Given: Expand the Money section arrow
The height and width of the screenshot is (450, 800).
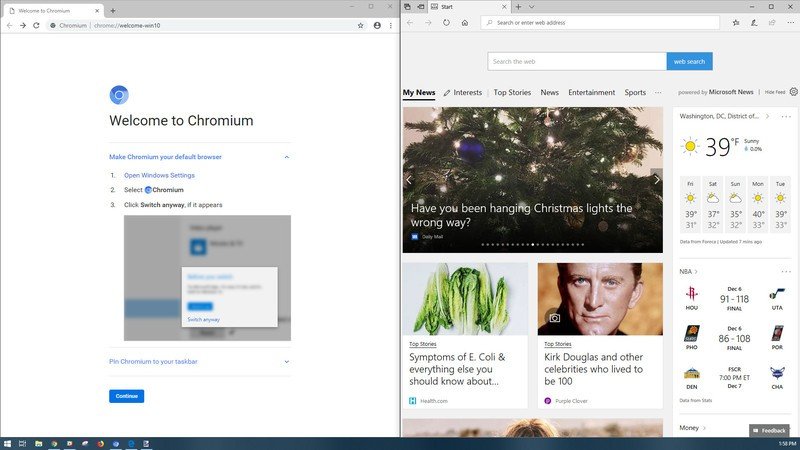Looking at the screenshot, I should tap(705, 428).
